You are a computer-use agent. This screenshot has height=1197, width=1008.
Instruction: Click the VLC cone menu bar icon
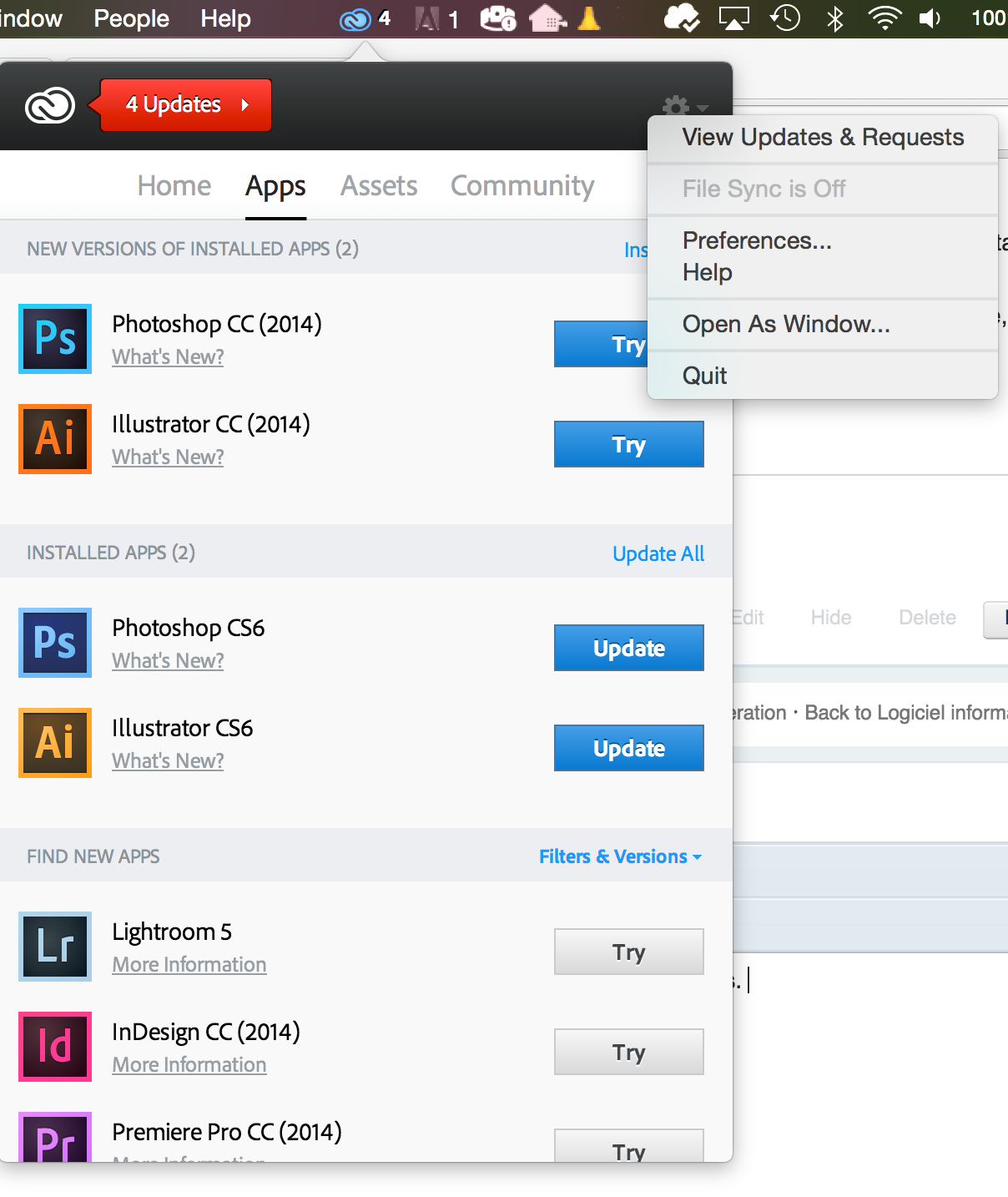589,18
